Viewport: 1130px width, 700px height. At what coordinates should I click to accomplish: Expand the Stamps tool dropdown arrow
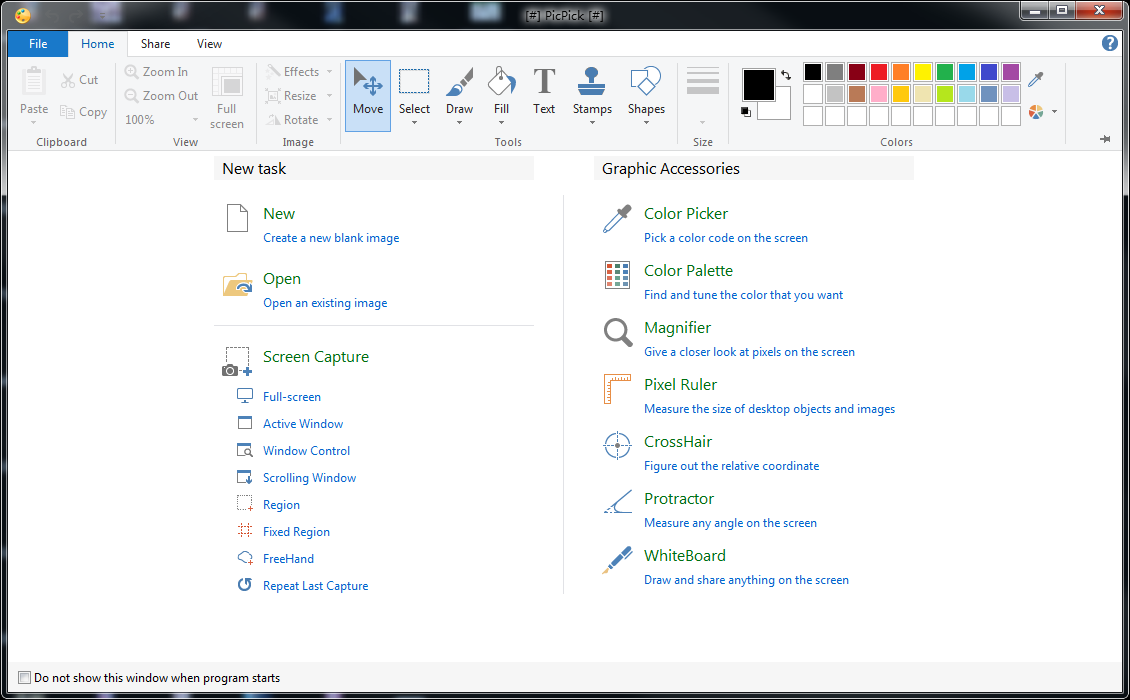[x=592, y=124]
